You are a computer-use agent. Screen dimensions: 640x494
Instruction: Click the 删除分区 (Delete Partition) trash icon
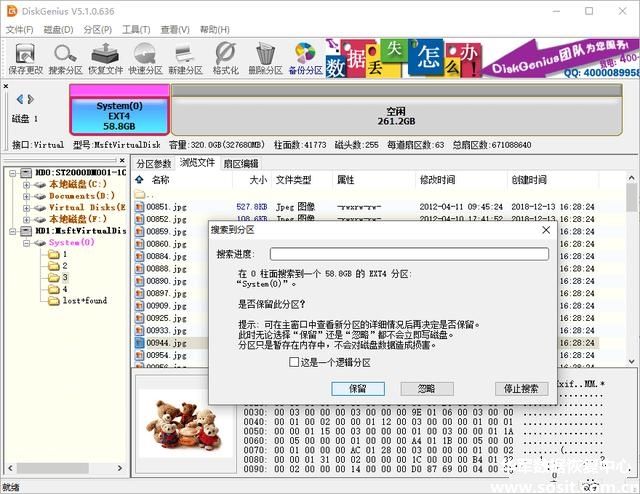pyautogui.click(x=265, y=58)
